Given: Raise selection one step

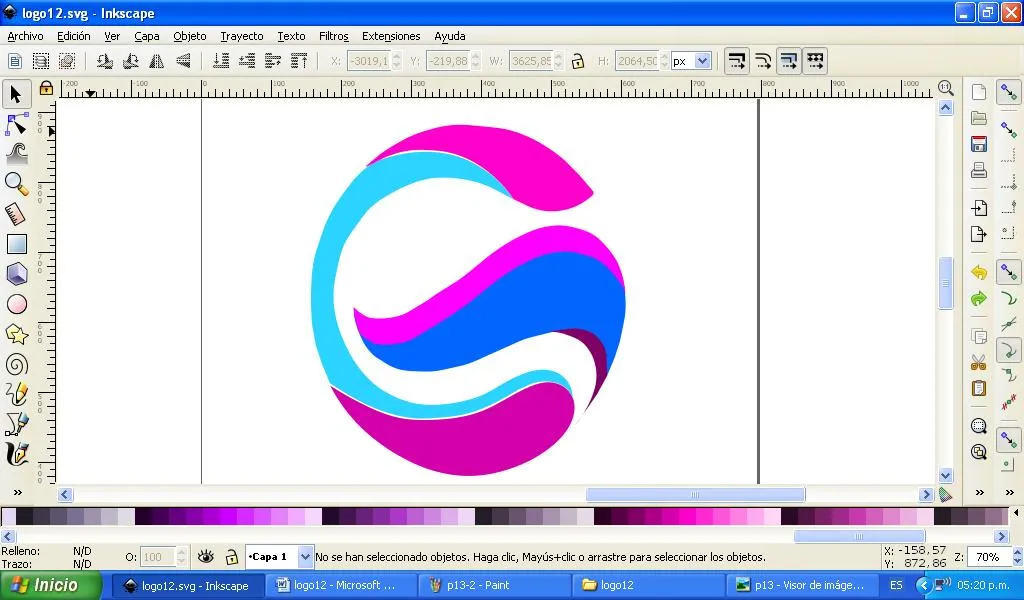Looking at the screenshot, I should (273, 61).
